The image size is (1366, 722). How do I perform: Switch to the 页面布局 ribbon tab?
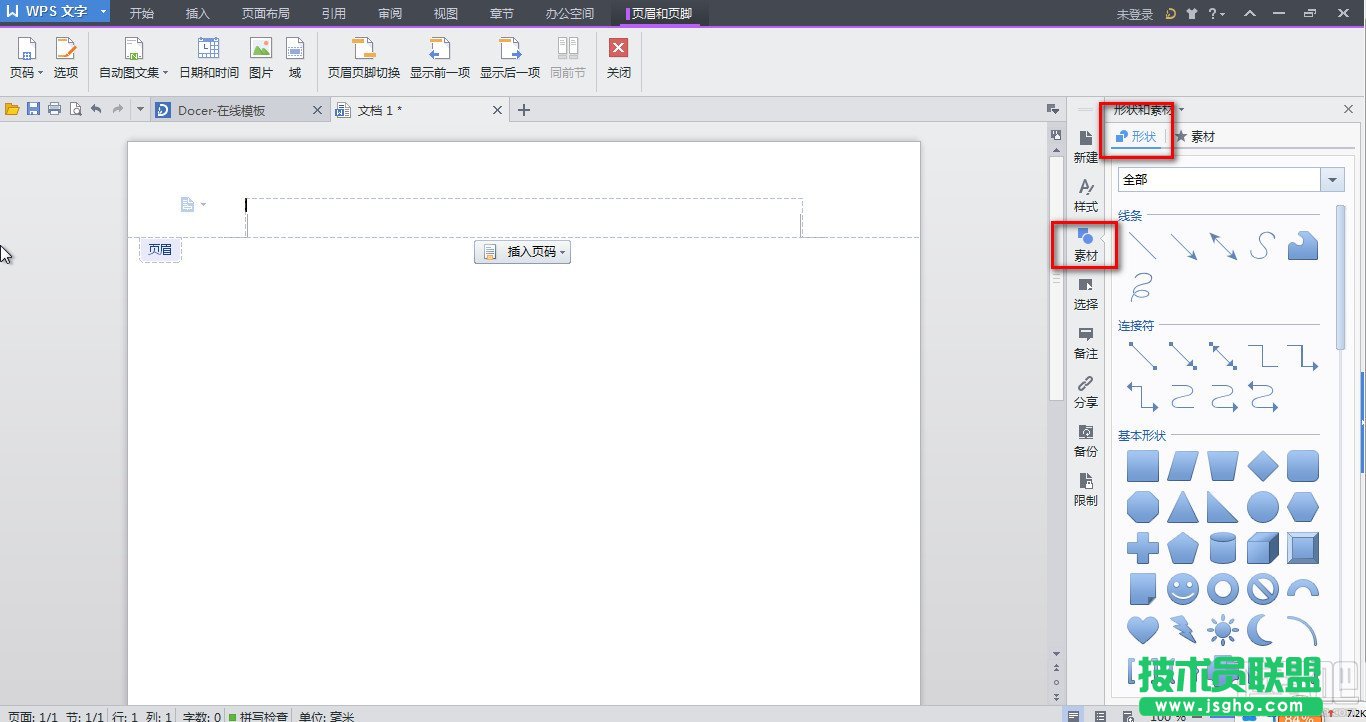(265, 14)
